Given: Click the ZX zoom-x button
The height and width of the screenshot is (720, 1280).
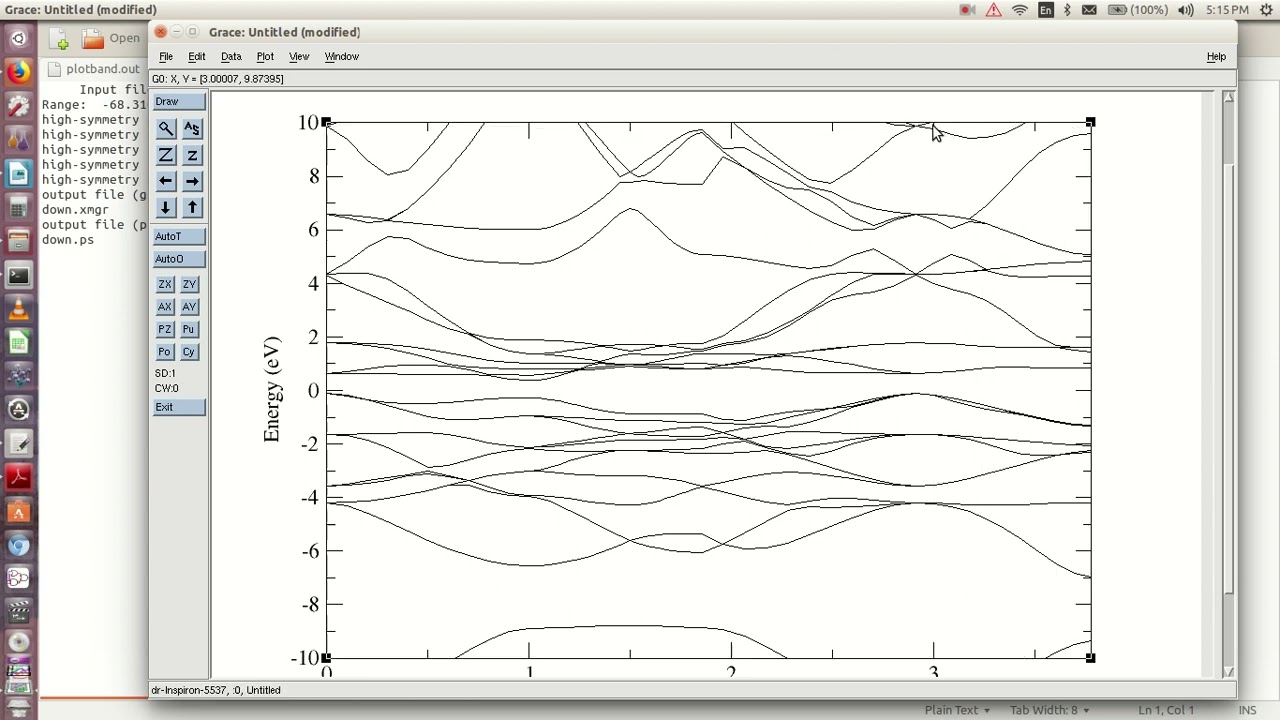Looking at the screenshot, I should point(165,284).
